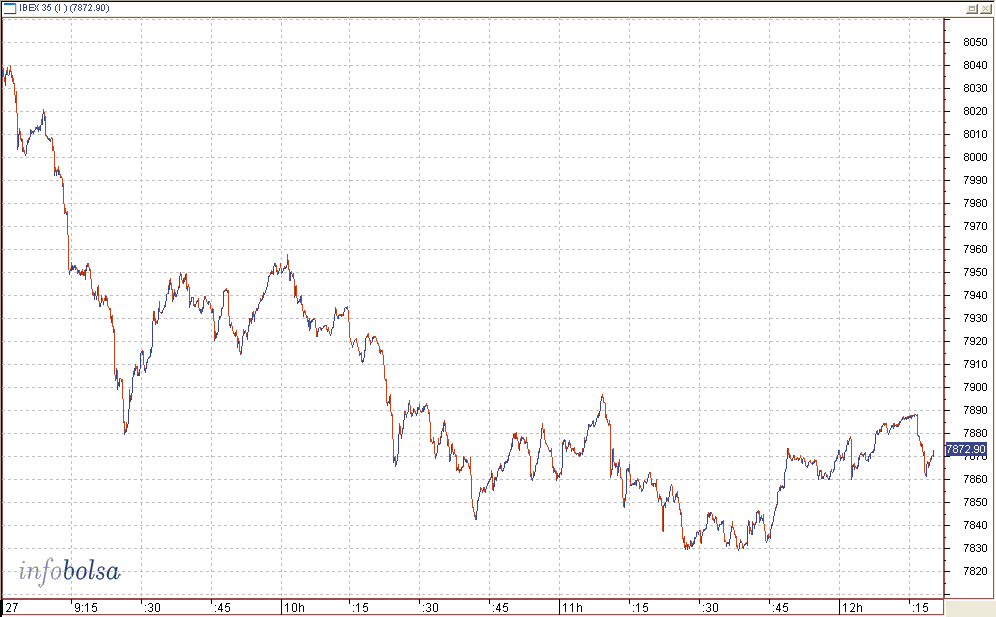Click the 27 date label on time axis

point(12,607)
